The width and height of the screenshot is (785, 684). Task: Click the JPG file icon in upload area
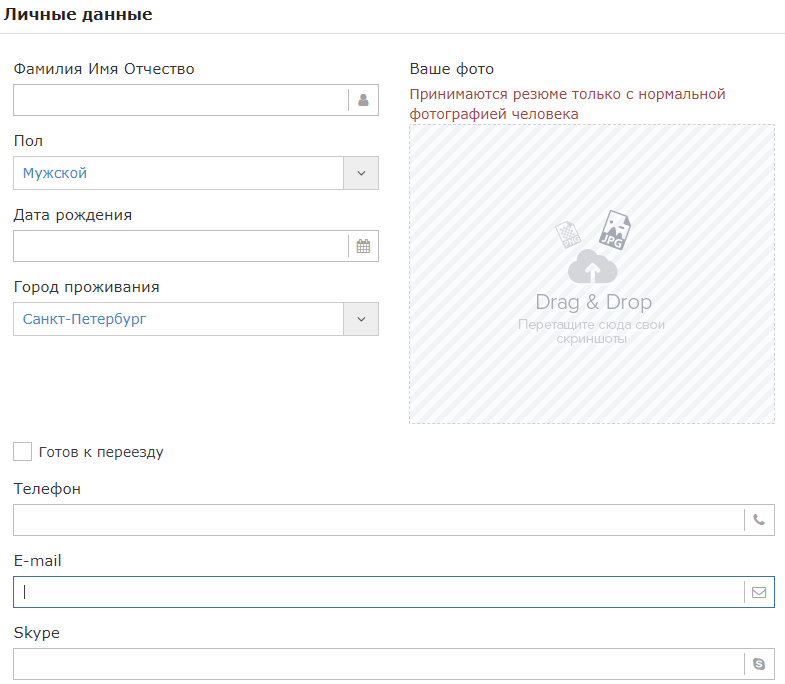(615, 230)
